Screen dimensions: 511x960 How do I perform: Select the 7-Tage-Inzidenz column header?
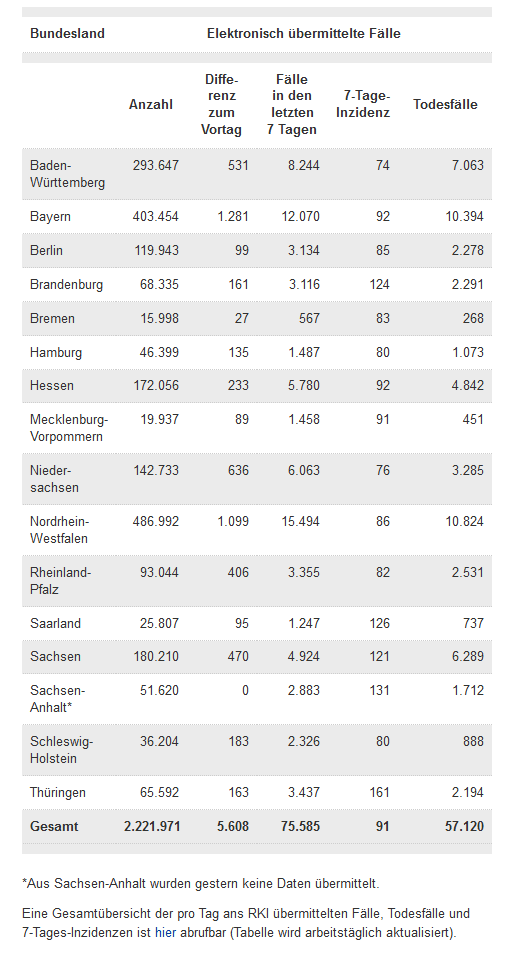(x=363, y=105)
